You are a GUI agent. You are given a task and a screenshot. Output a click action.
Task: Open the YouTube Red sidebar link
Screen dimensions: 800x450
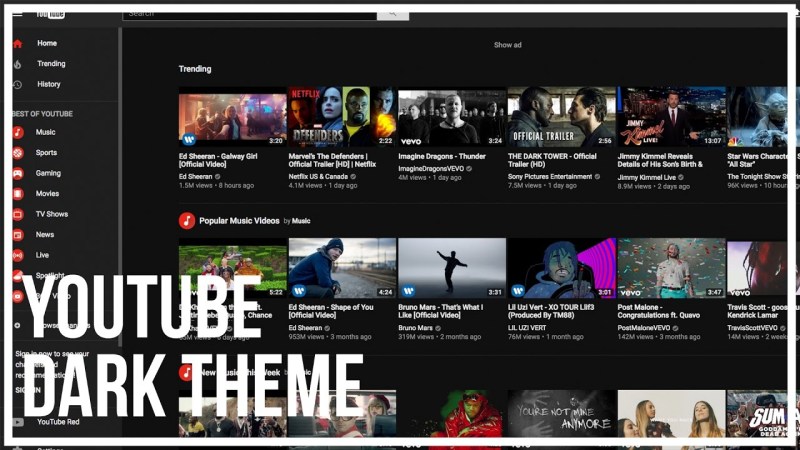[x=58, y=422]
